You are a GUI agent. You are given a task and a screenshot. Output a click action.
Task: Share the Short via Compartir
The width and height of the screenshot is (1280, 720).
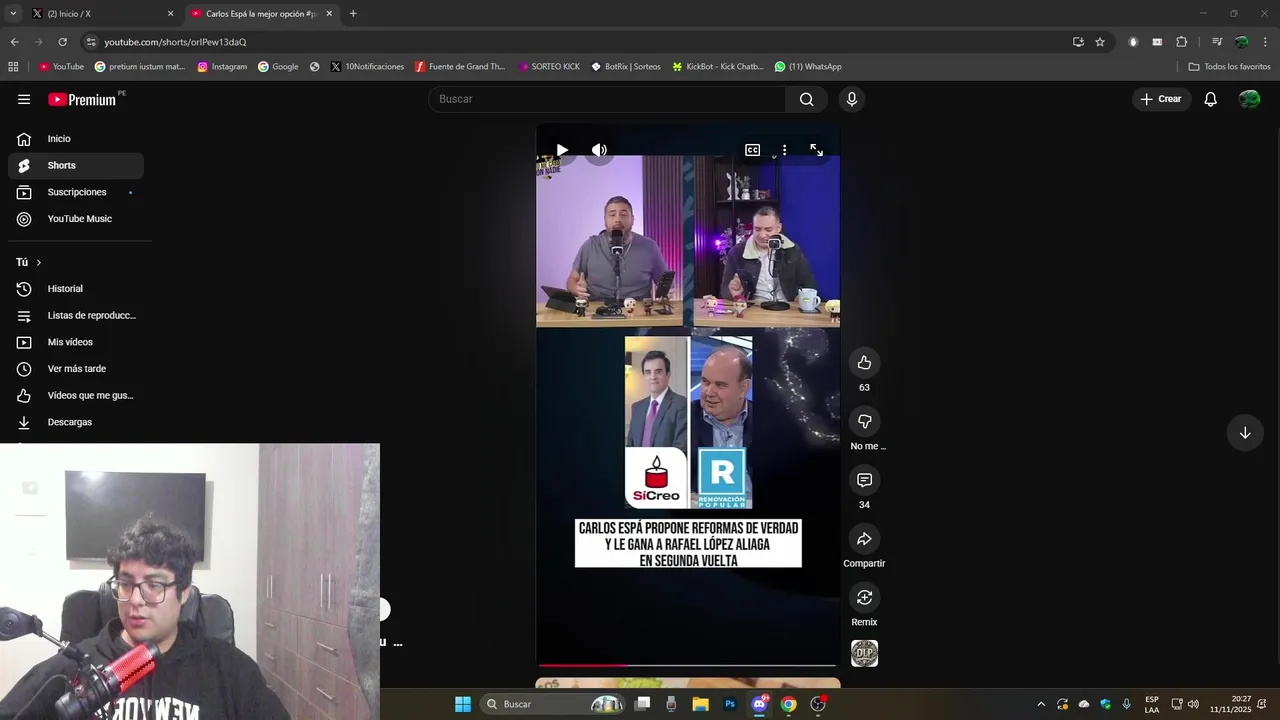pyautogui.click(x=864, y=539)
